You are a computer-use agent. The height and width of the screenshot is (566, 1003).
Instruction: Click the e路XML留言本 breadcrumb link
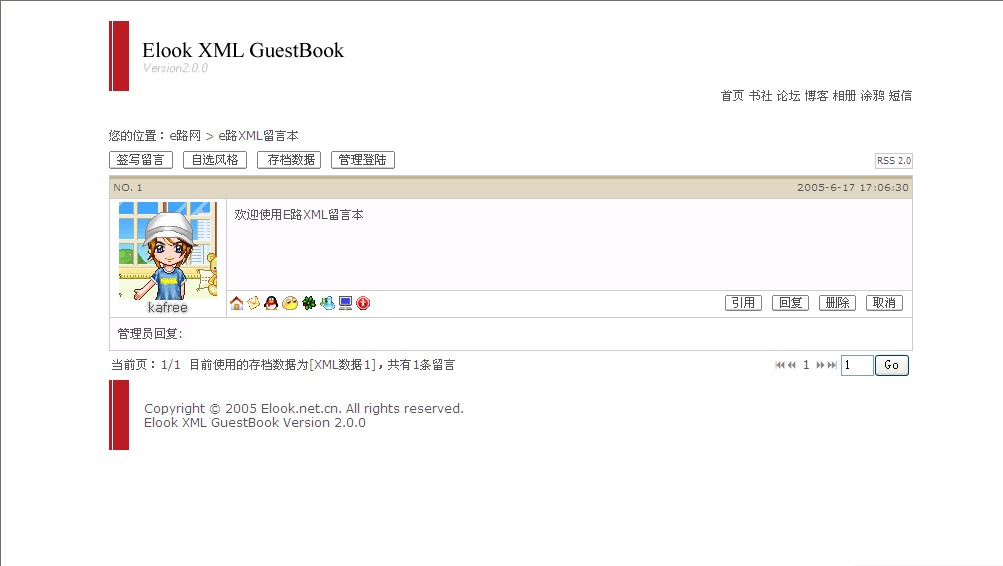tap(258, 136)
